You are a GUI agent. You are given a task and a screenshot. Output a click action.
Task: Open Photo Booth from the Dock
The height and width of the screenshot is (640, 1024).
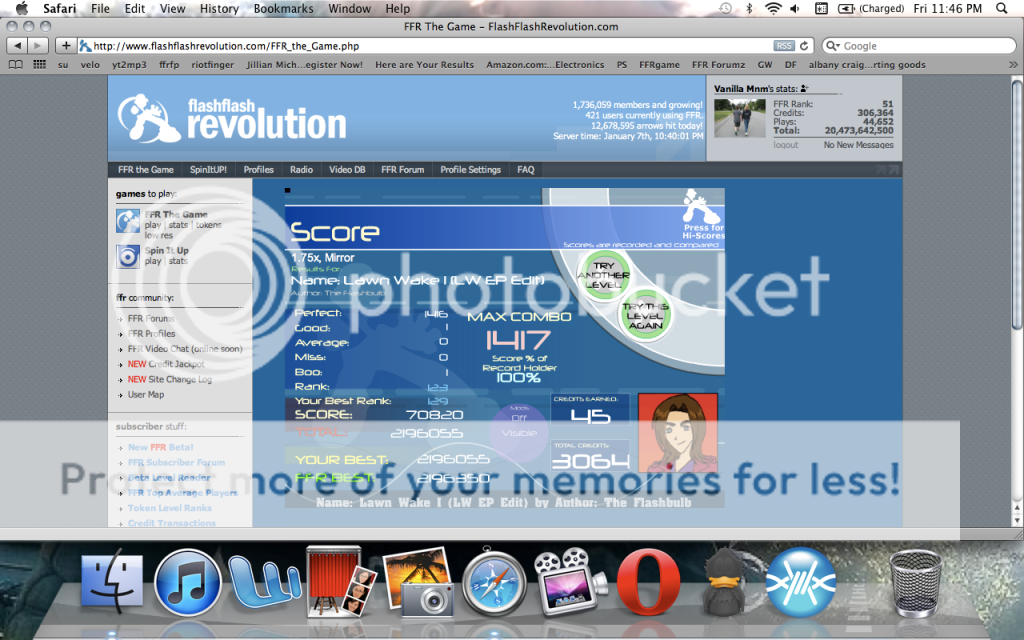[x=333, y=581]
